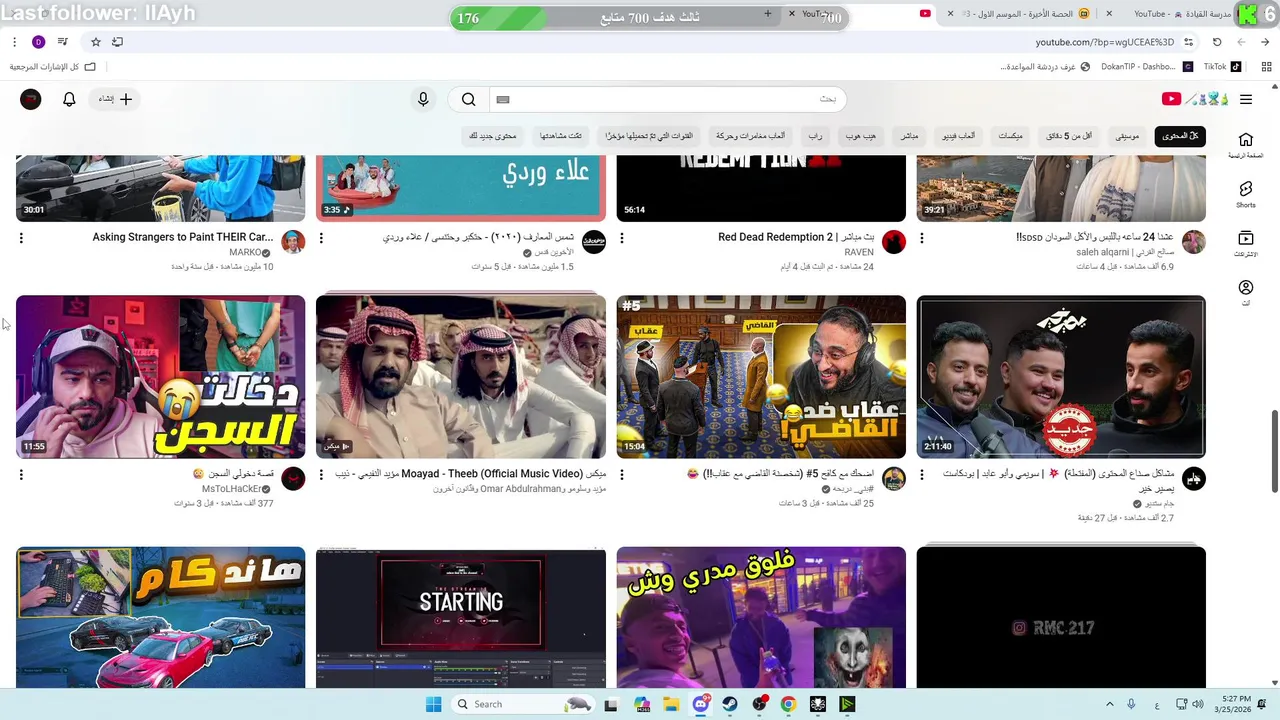
Task: Start voice search with the microphone
Action: pyautogui.click(x=423, y=99)
